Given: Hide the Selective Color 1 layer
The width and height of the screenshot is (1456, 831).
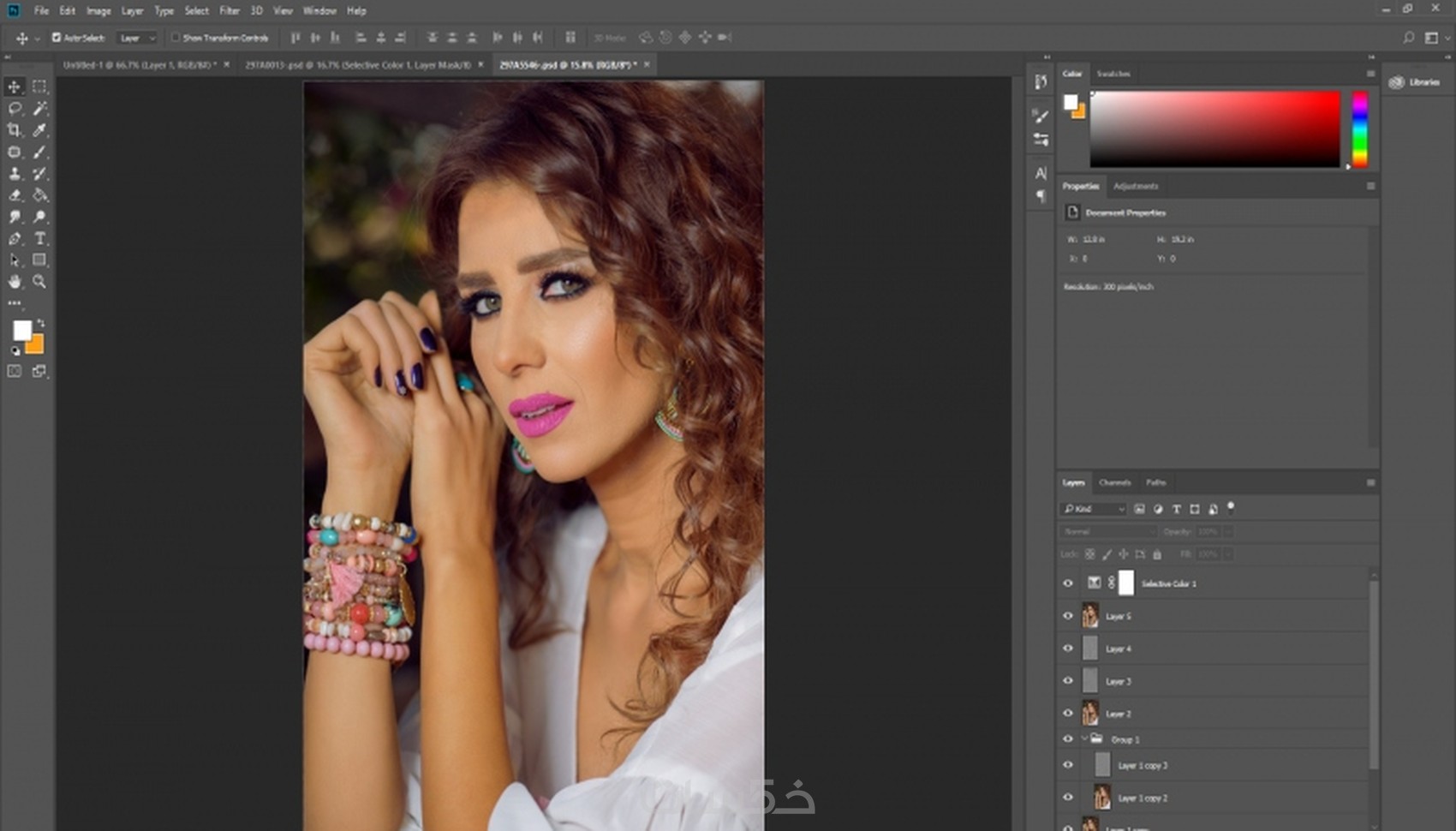Looking at the screenshot, I should [1068, 583].
